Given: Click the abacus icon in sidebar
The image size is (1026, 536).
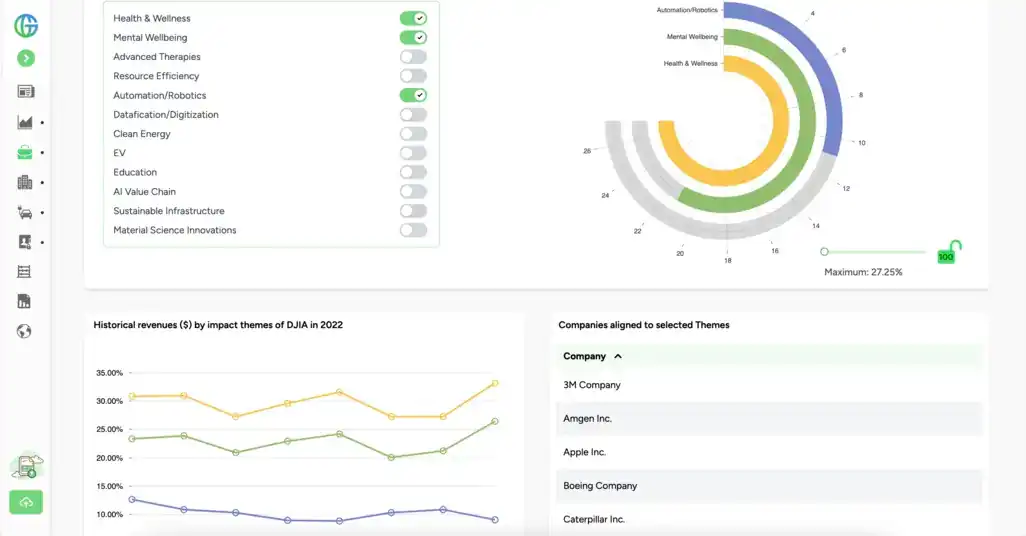Looking at the screenshot, I should [x=25, y=272].
